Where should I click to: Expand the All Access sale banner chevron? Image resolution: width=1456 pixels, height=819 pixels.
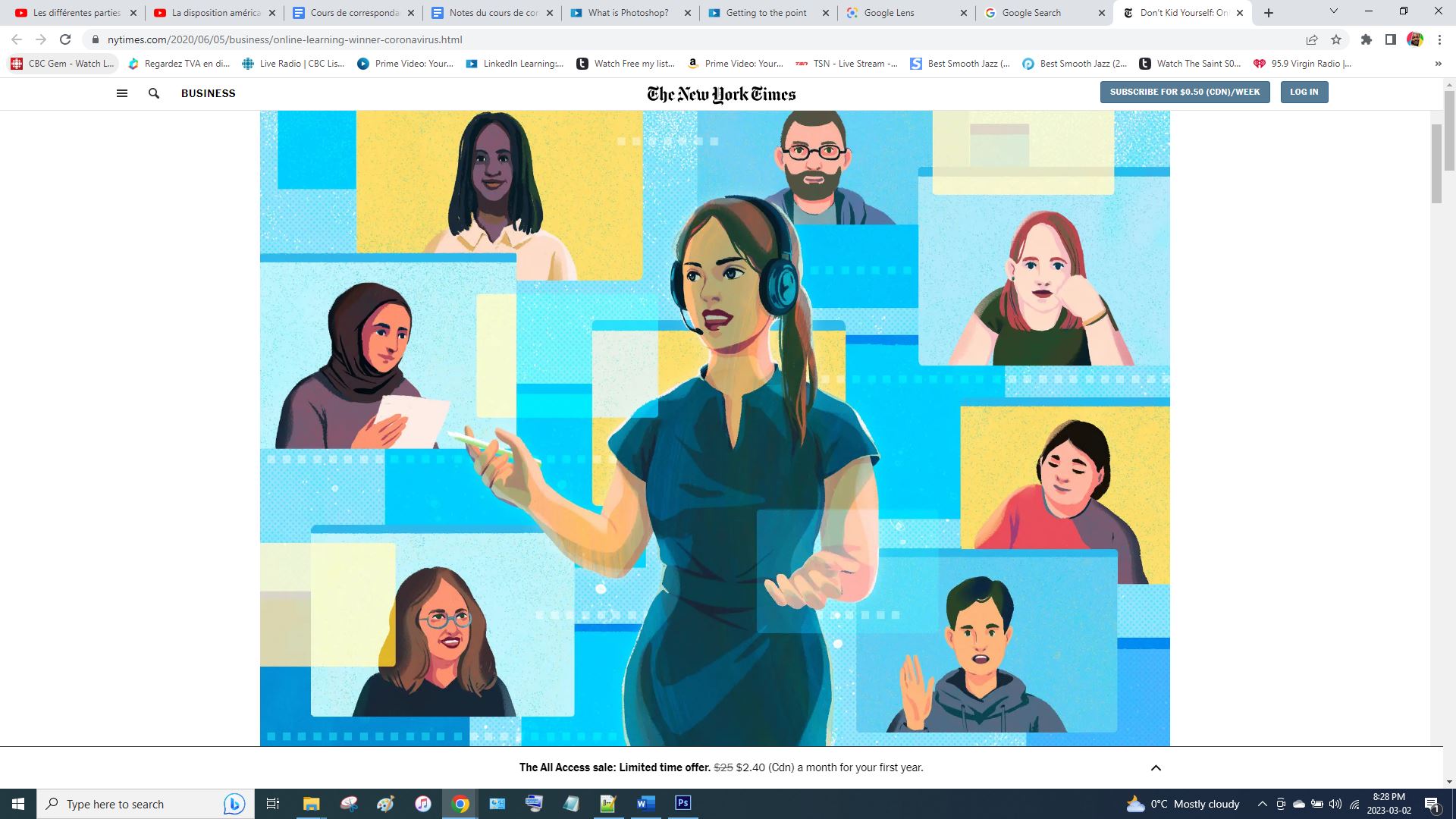[1156, 767]
